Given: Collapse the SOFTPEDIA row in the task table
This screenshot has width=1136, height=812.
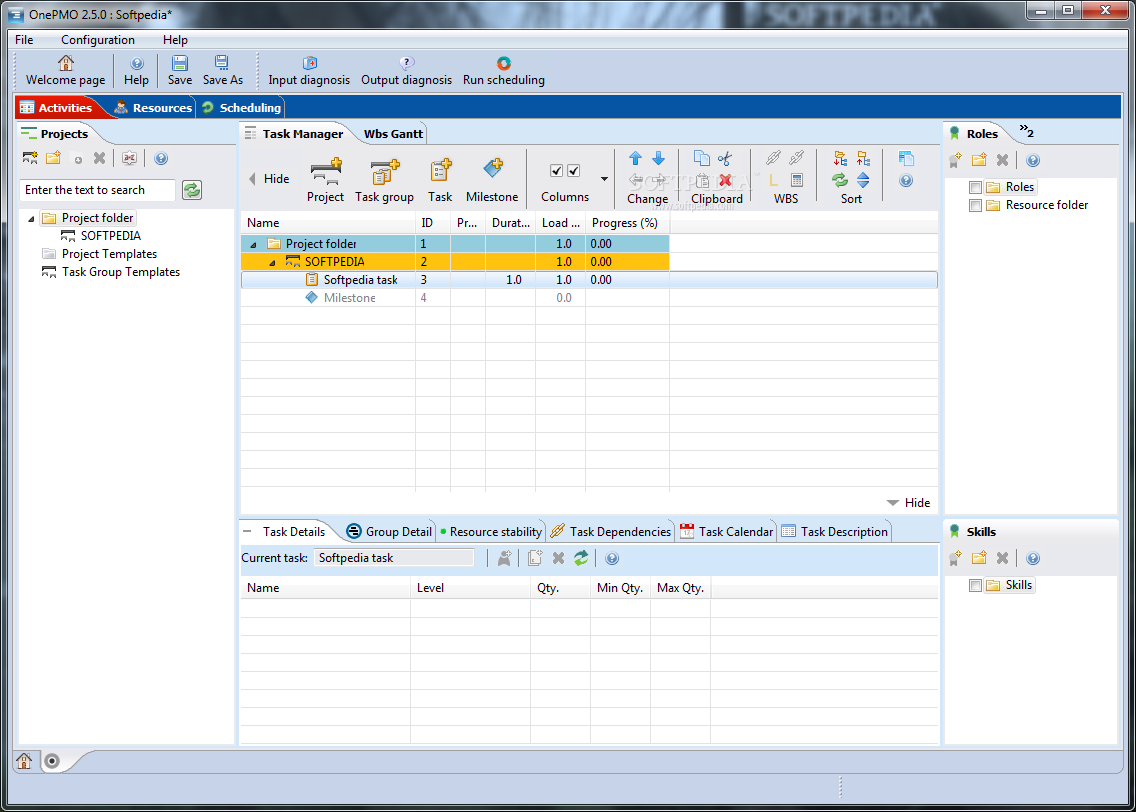Looking at the screenshot, I should [x=272, y=263].
